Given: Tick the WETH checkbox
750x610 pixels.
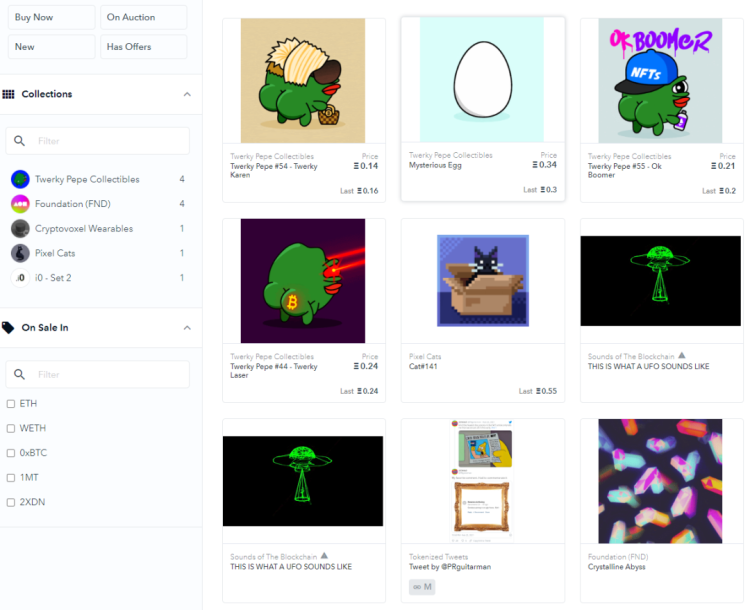Looking at the screenshot, I should 11,428.
